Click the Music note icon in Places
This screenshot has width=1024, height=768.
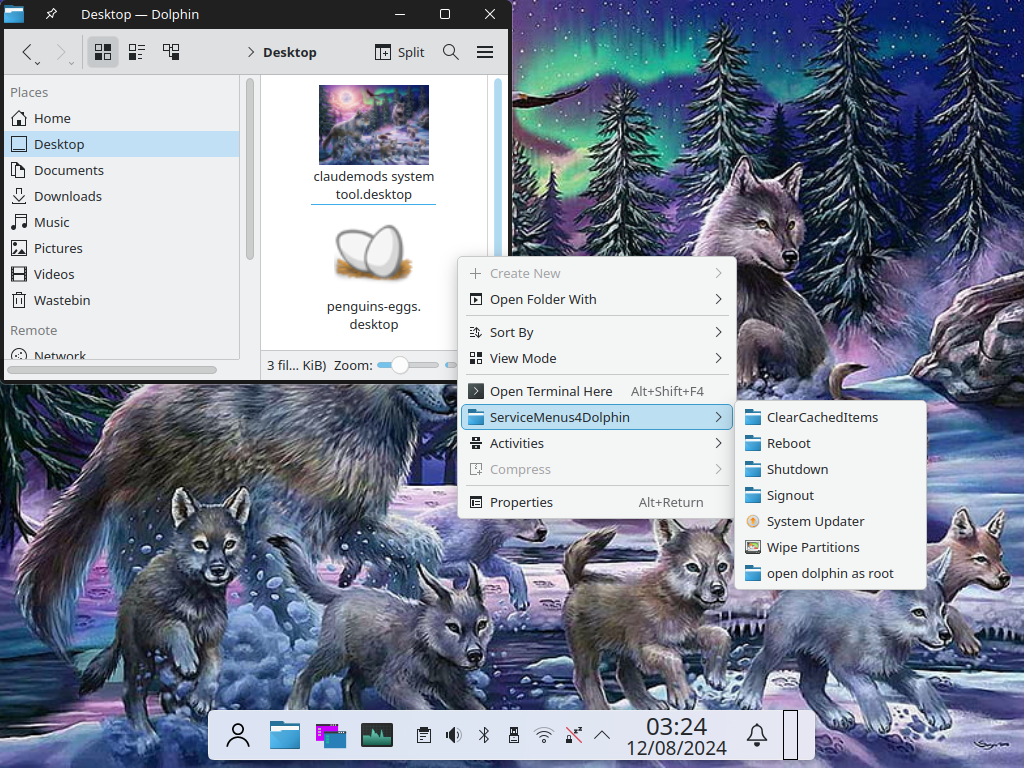tap(19, 223)
